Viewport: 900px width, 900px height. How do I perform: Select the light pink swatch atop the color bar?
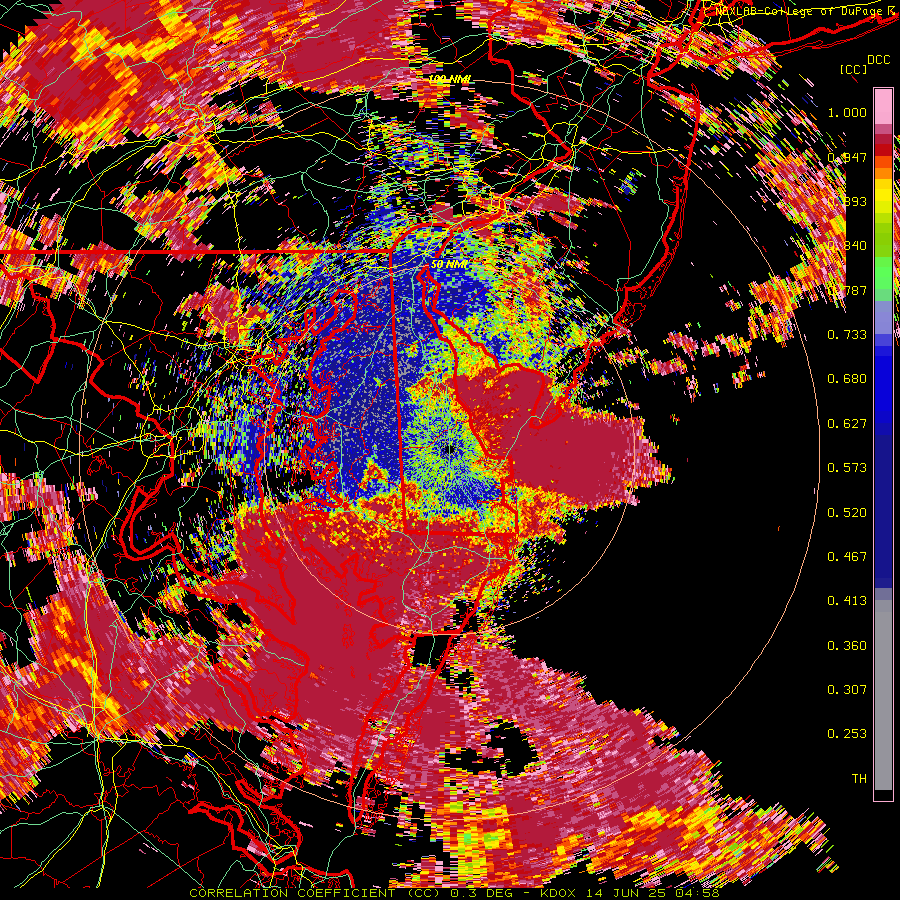pos(883,107)
